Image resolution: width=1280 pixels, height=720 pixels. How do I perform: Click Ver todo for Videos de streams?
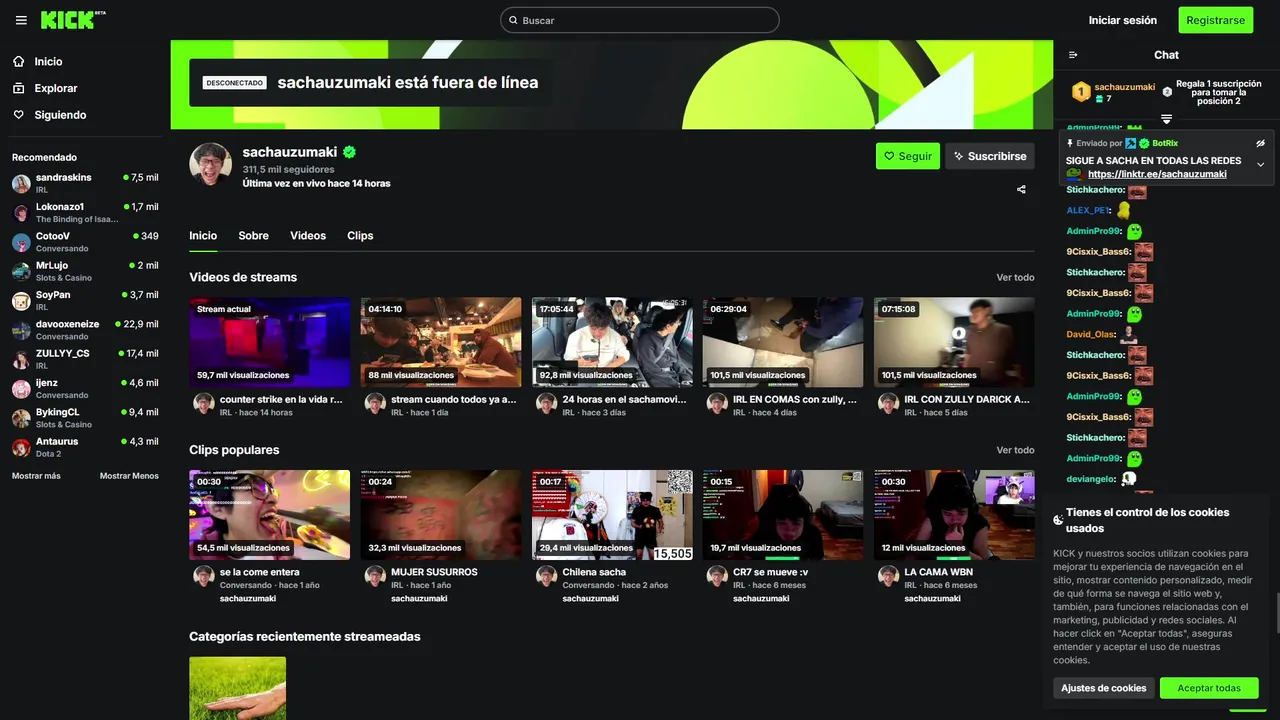point(1015,277)
